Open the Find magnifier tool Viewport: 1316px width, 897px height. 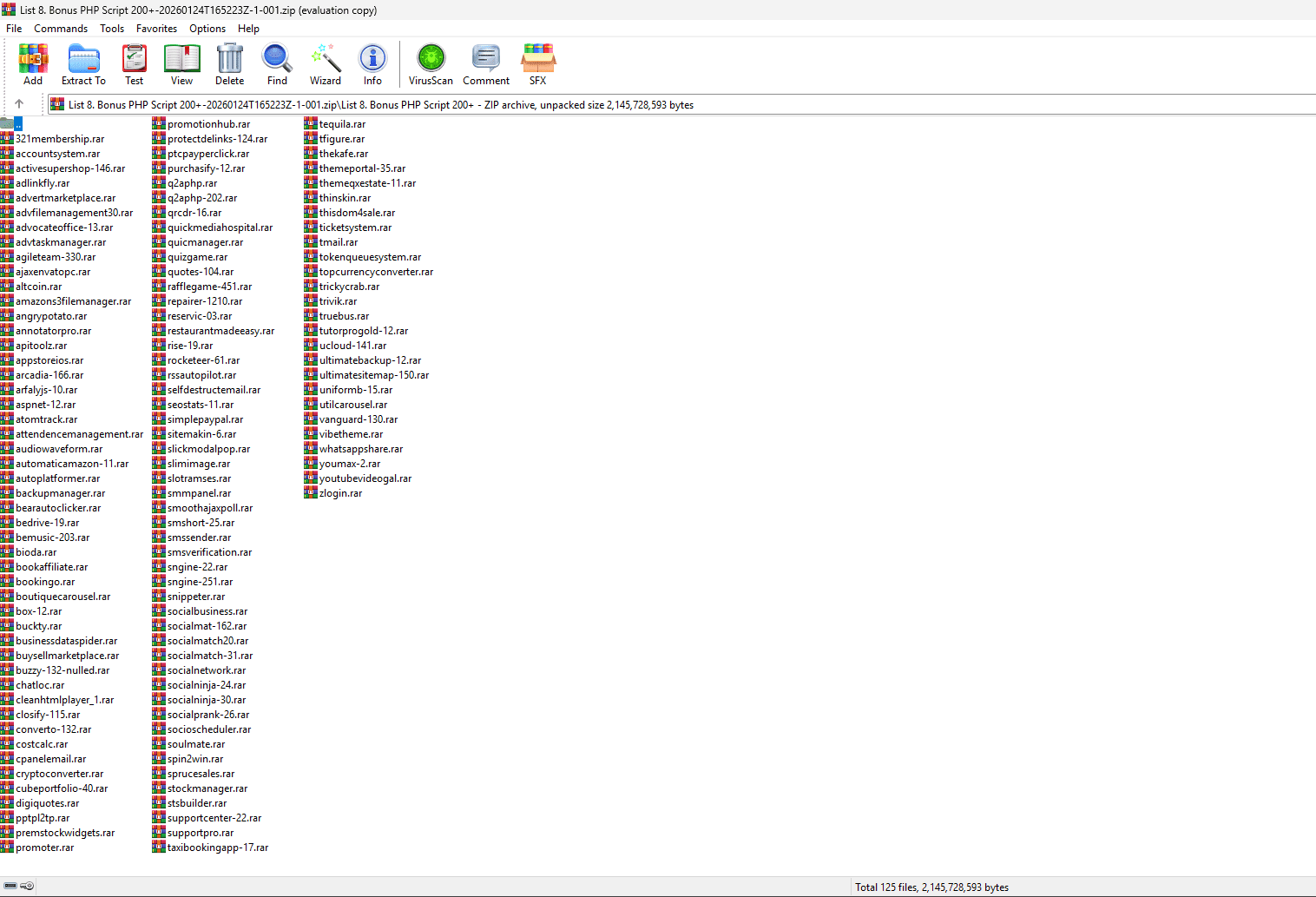coord(277,64)
